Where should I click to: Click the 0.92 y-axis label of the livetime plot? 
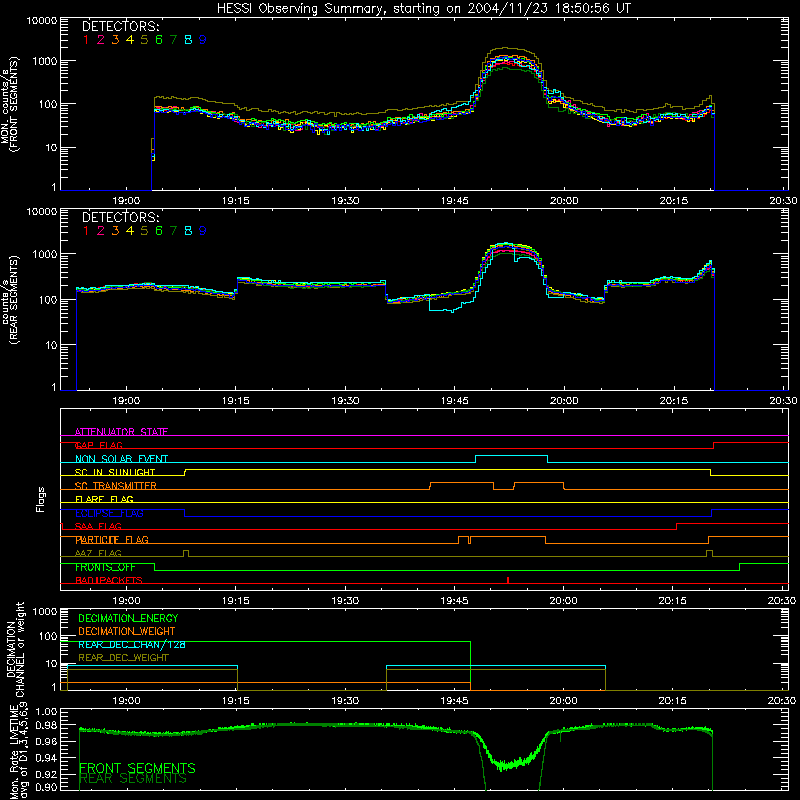point(47,774)
